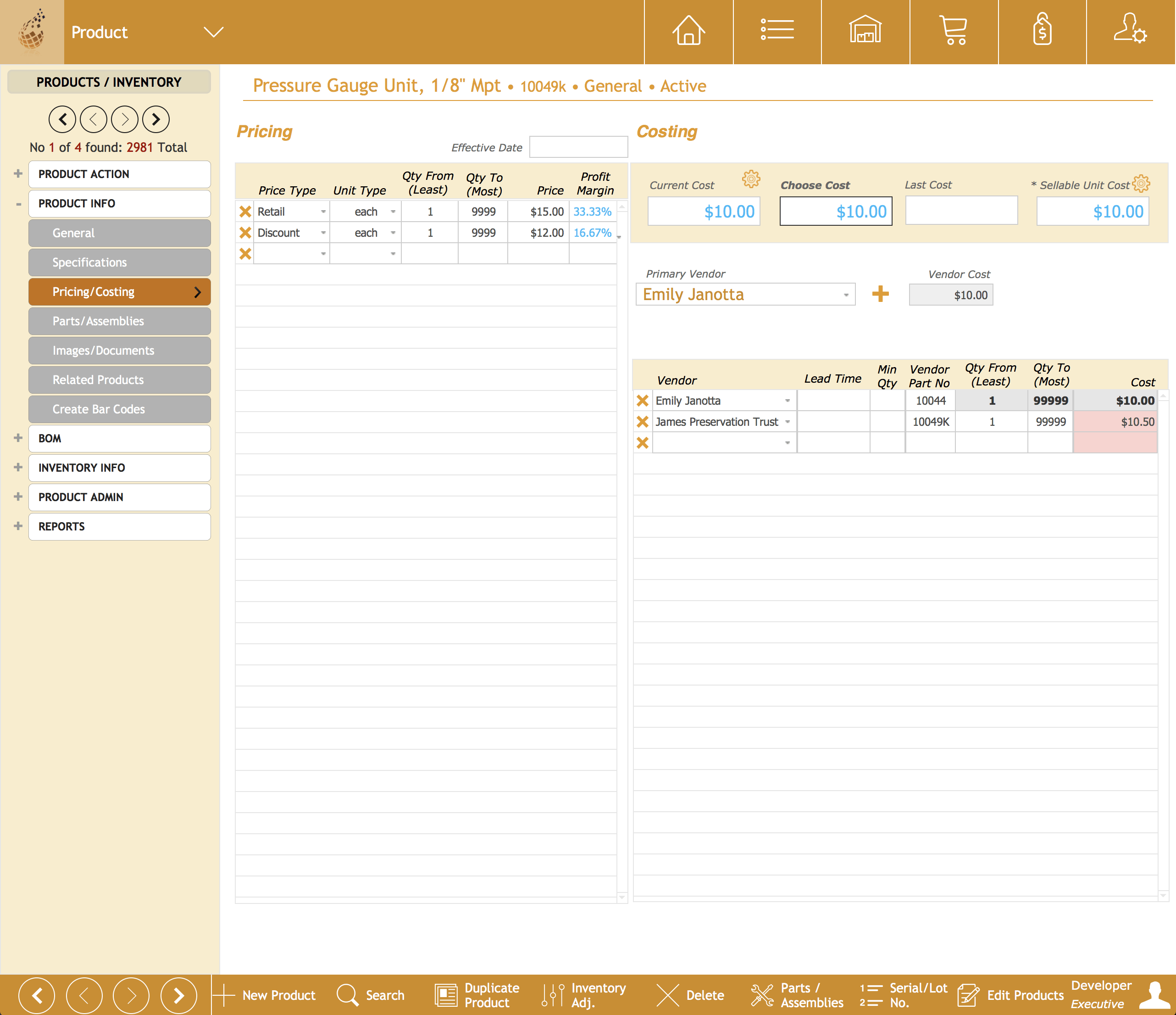This screenshot has width=1176, height=1015.
Task: Open Emily Janotta vendor row dropdown
Action: (x=787, y=401)
